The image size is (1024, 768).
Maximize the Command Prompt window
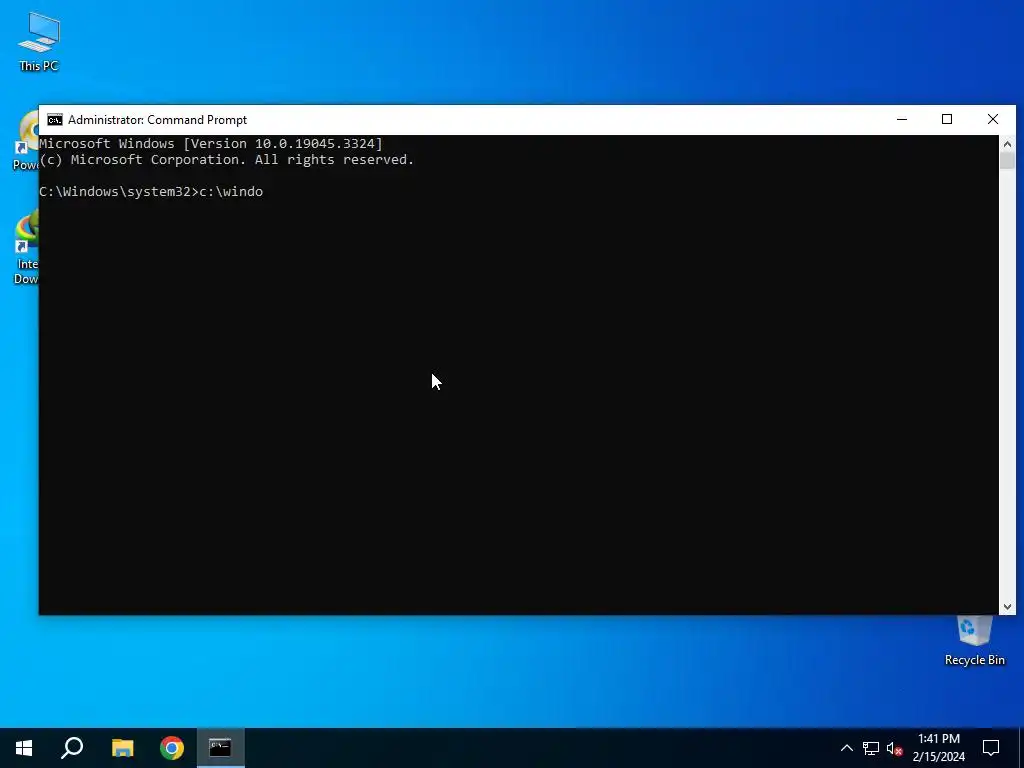click(947, 120)
